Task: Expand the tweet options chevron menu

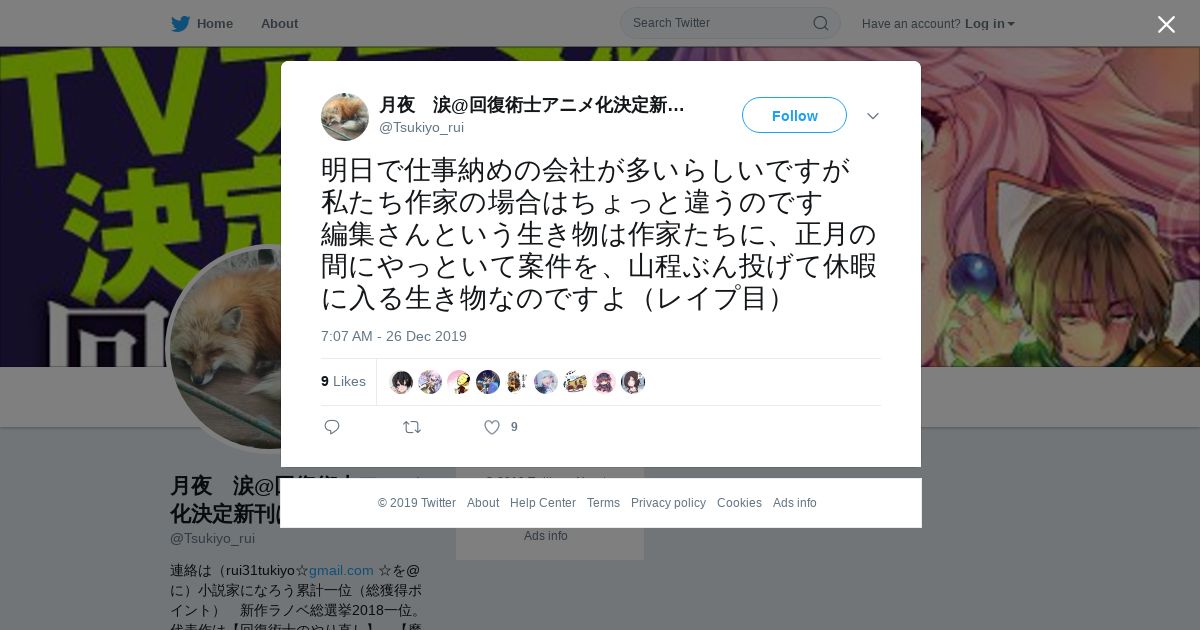Action: tap(873, 116)
